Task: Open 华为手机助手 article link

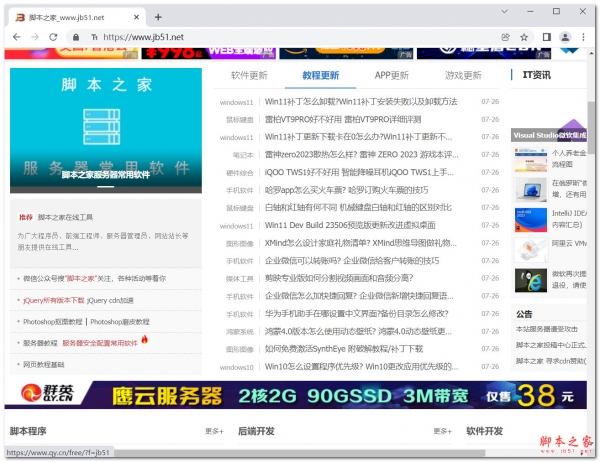Action: pos(356,313)
